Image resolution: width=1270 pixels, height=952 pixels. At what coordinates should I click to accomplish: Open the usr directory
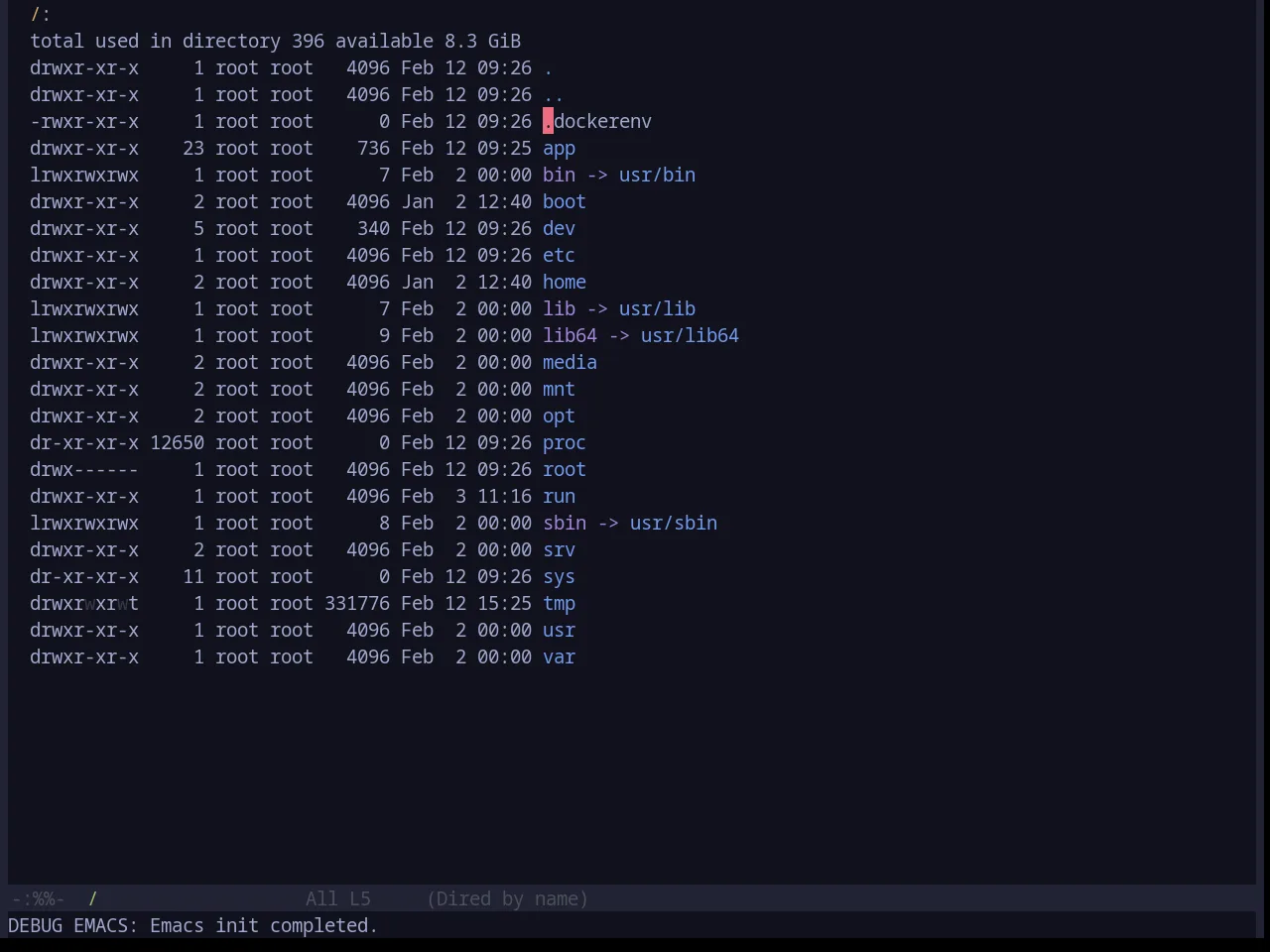click(x=559, y=631)
